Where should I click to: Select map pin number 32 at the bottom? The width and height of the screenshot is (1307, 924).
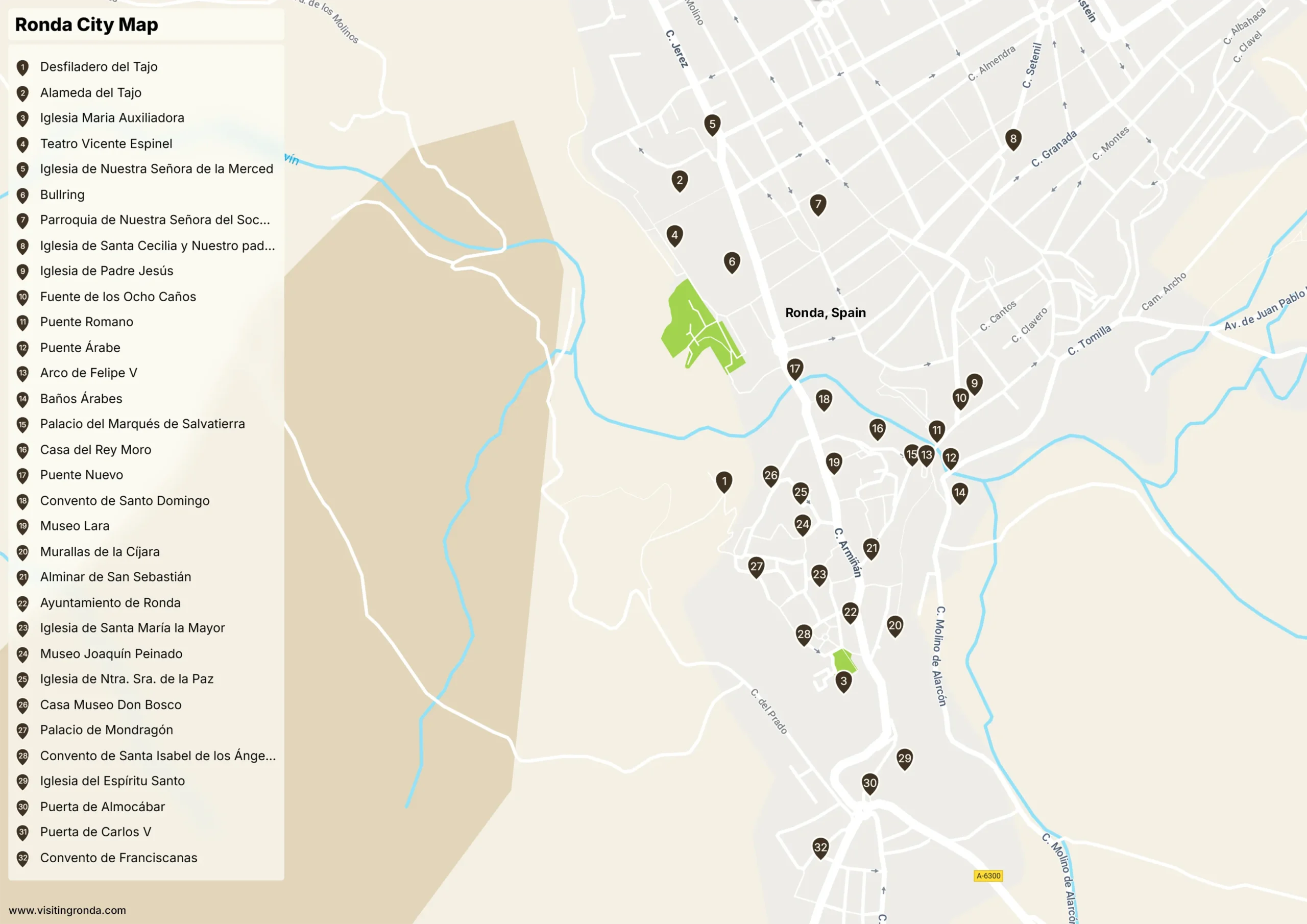(820, 847)
